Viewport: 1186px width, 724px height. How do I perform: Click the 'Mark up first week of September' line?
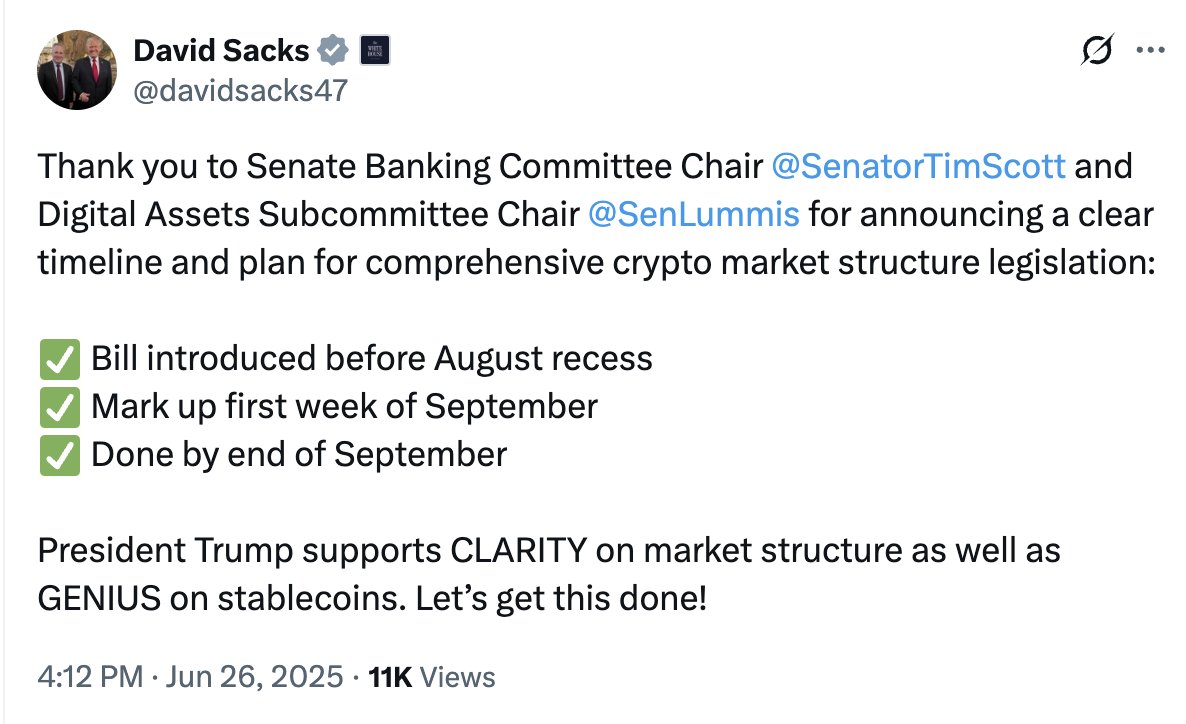[x=344, y=406]
